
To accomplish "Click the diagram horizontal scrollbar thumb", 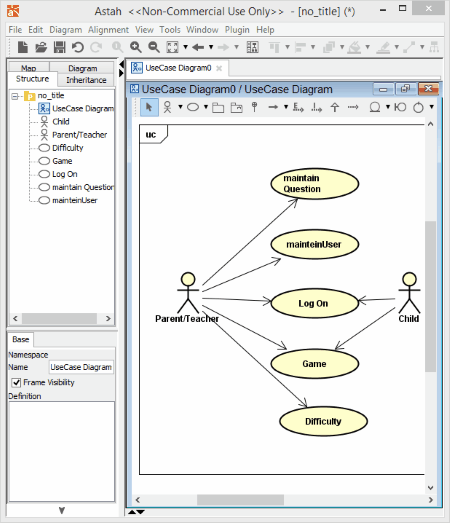I will 240,500.
